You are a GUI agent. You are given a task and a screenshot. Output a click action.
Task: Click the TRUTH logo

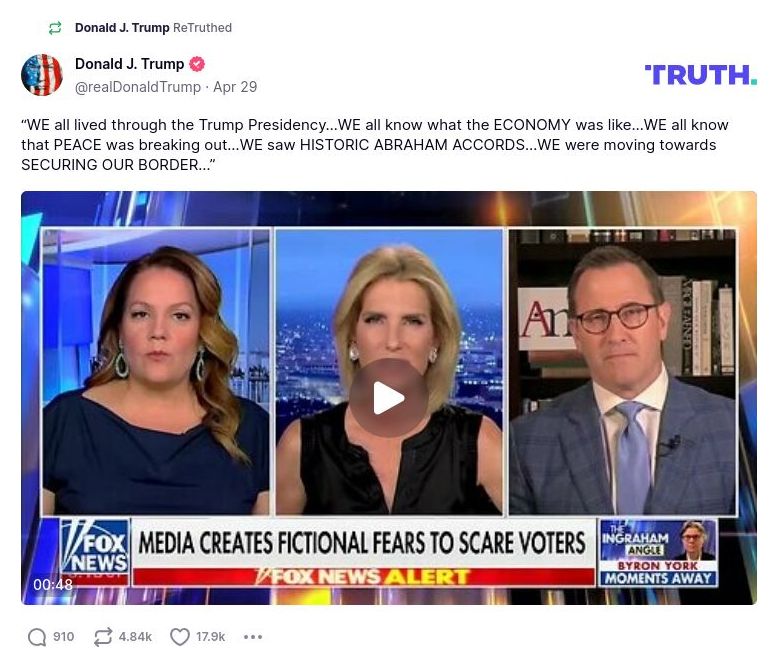[x=701, y=75]
